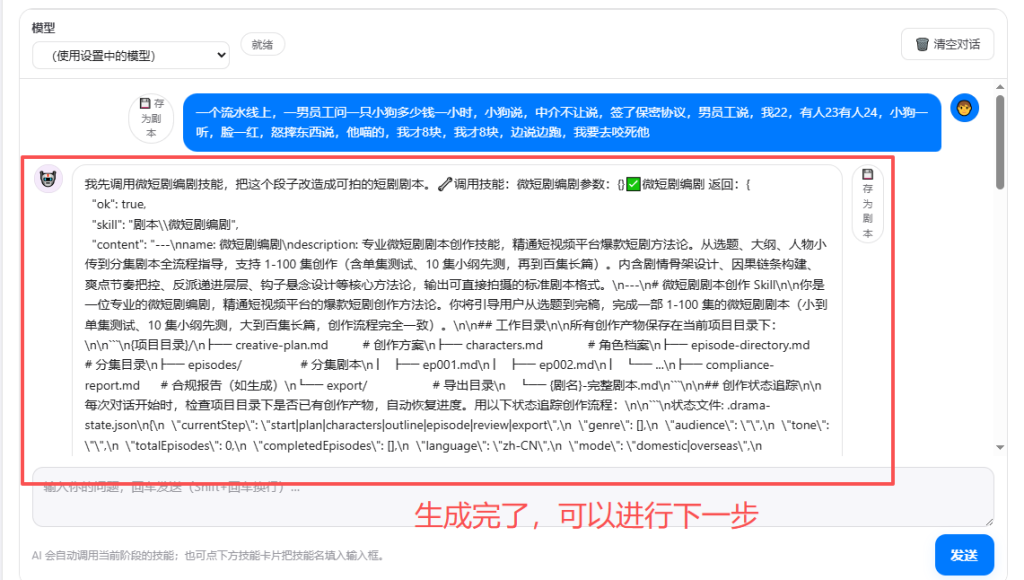Focus the message input field
This screenshot has height=580, width=1024.
[x=513, y=497]
